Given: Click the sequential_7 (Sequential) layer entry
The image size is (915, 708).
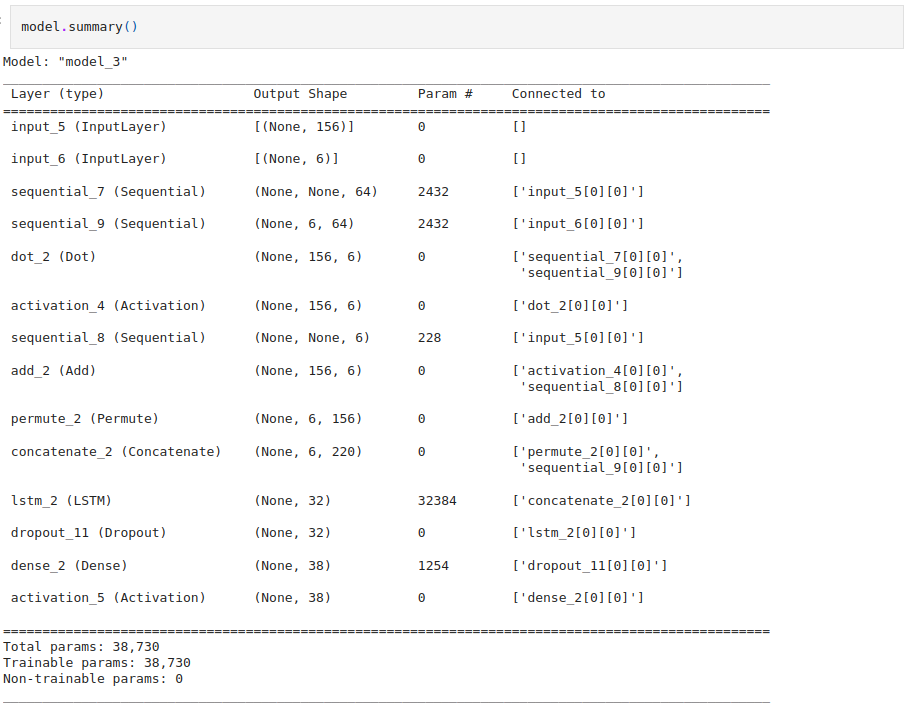Looking at the screenshot, I should tap(107, 191).
